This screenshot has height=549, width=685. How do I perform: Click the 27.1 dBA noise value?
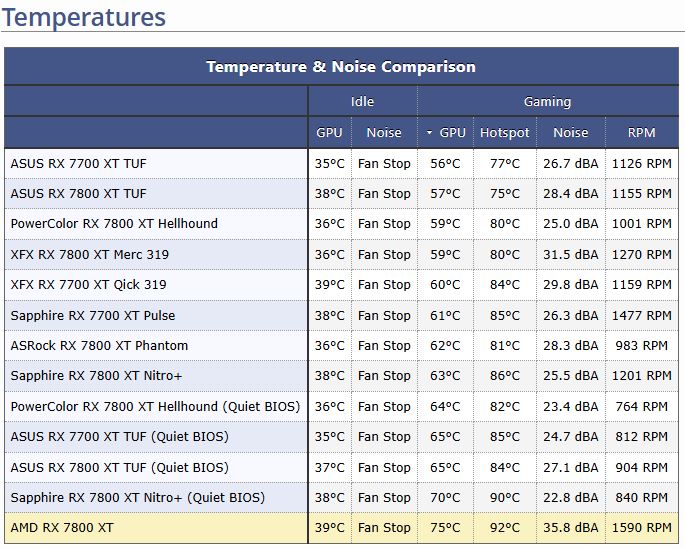pyautogui.click(x=571, y=467)
